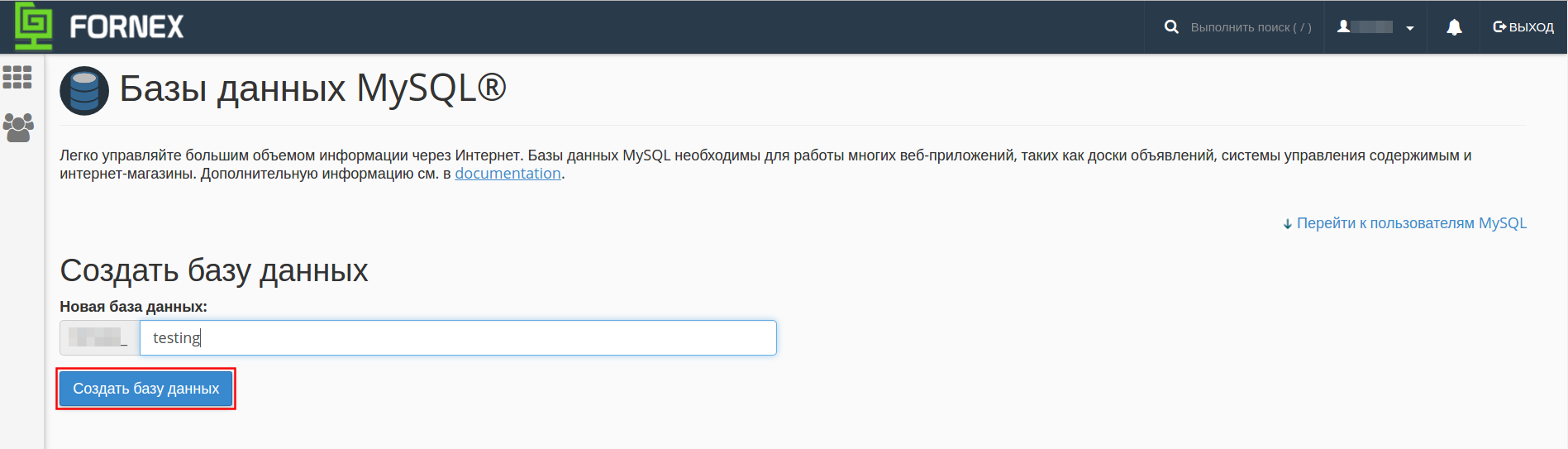Click the new database name field
The width and height of the screenshot is (1568, 449).
pyautogui.click(x=458, y=337)
